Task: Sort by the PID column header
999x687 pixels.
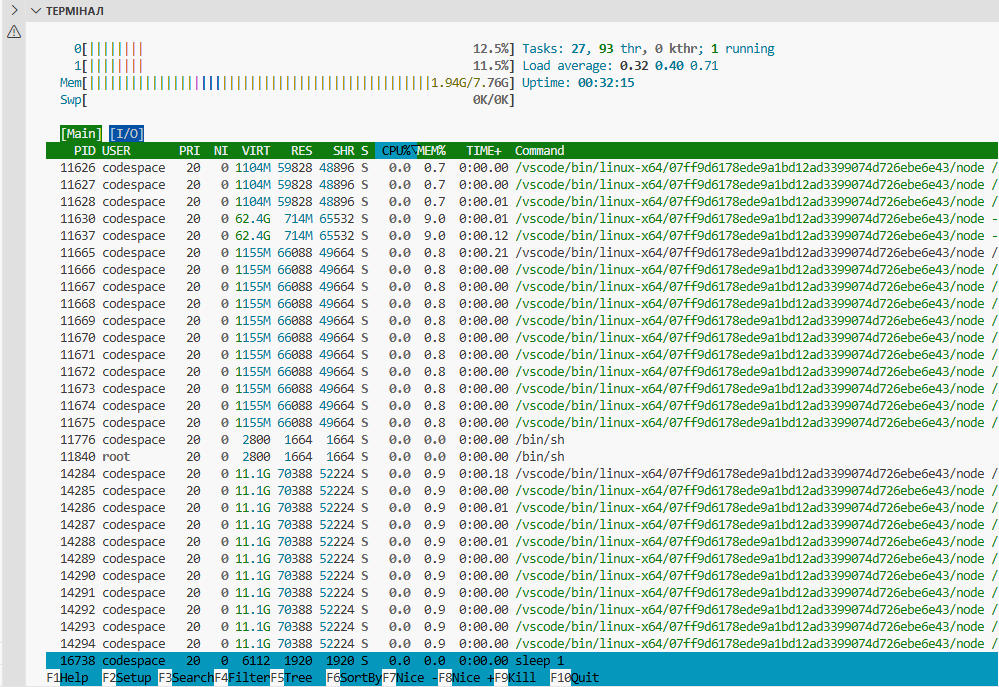Action: click(83, 150)
